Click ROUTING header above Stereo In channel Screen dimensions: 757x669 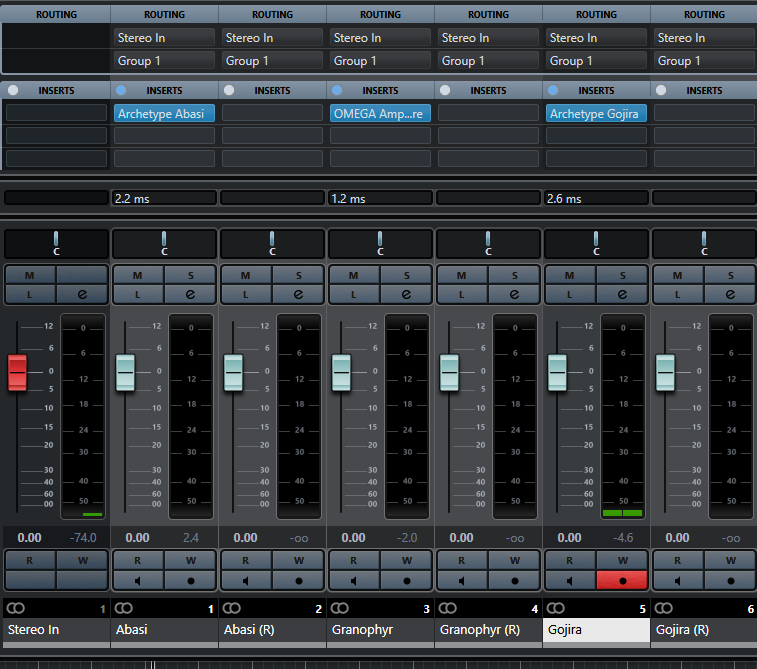(x=56, y=14)
